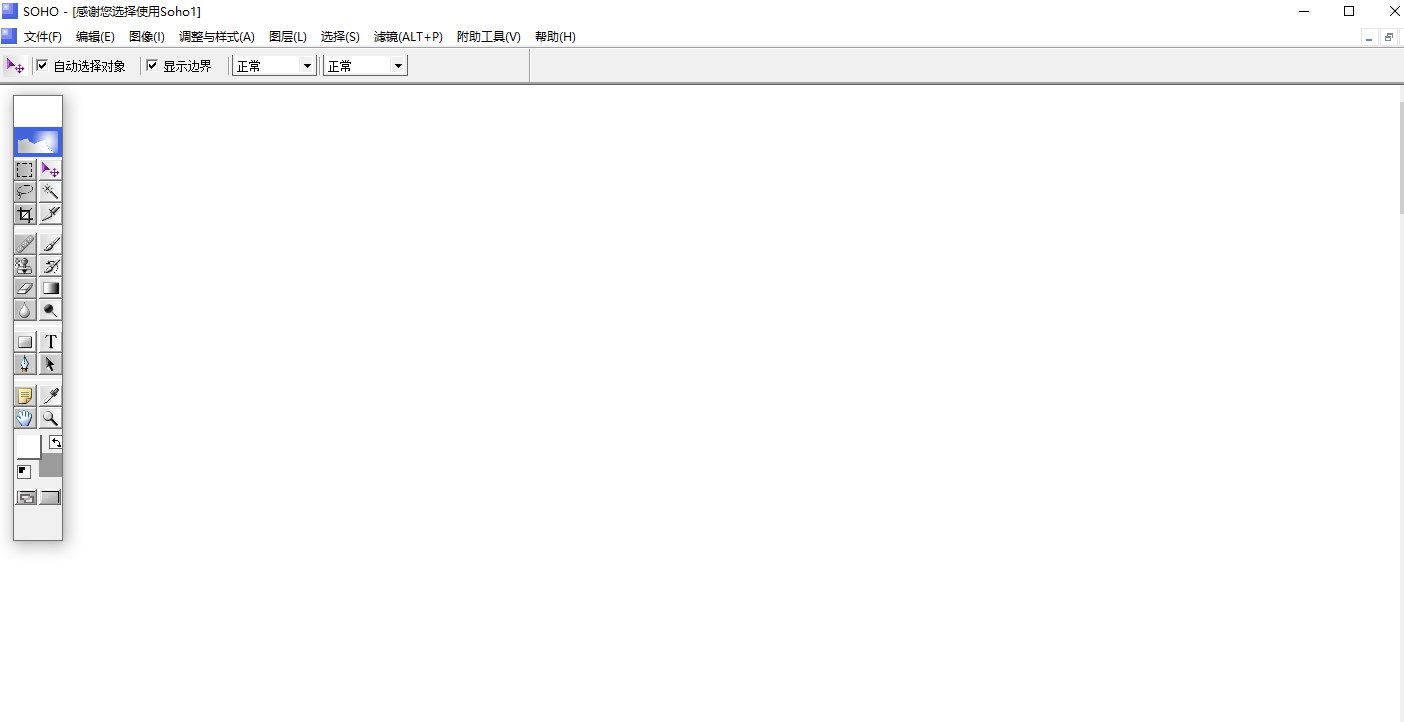Image resolution: width=1404 pixels, height=722 pixels.
Task: Select the Zoom magnifier tool
Action: (x=50, y=418)
